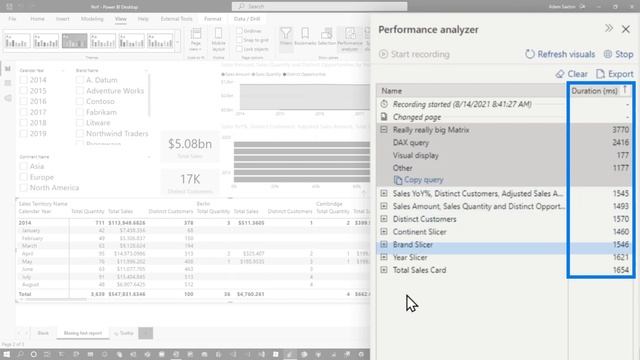This screenshot has height=360, width=640.
Task: Click the Export document icon
Action: [x=600, y=74]
